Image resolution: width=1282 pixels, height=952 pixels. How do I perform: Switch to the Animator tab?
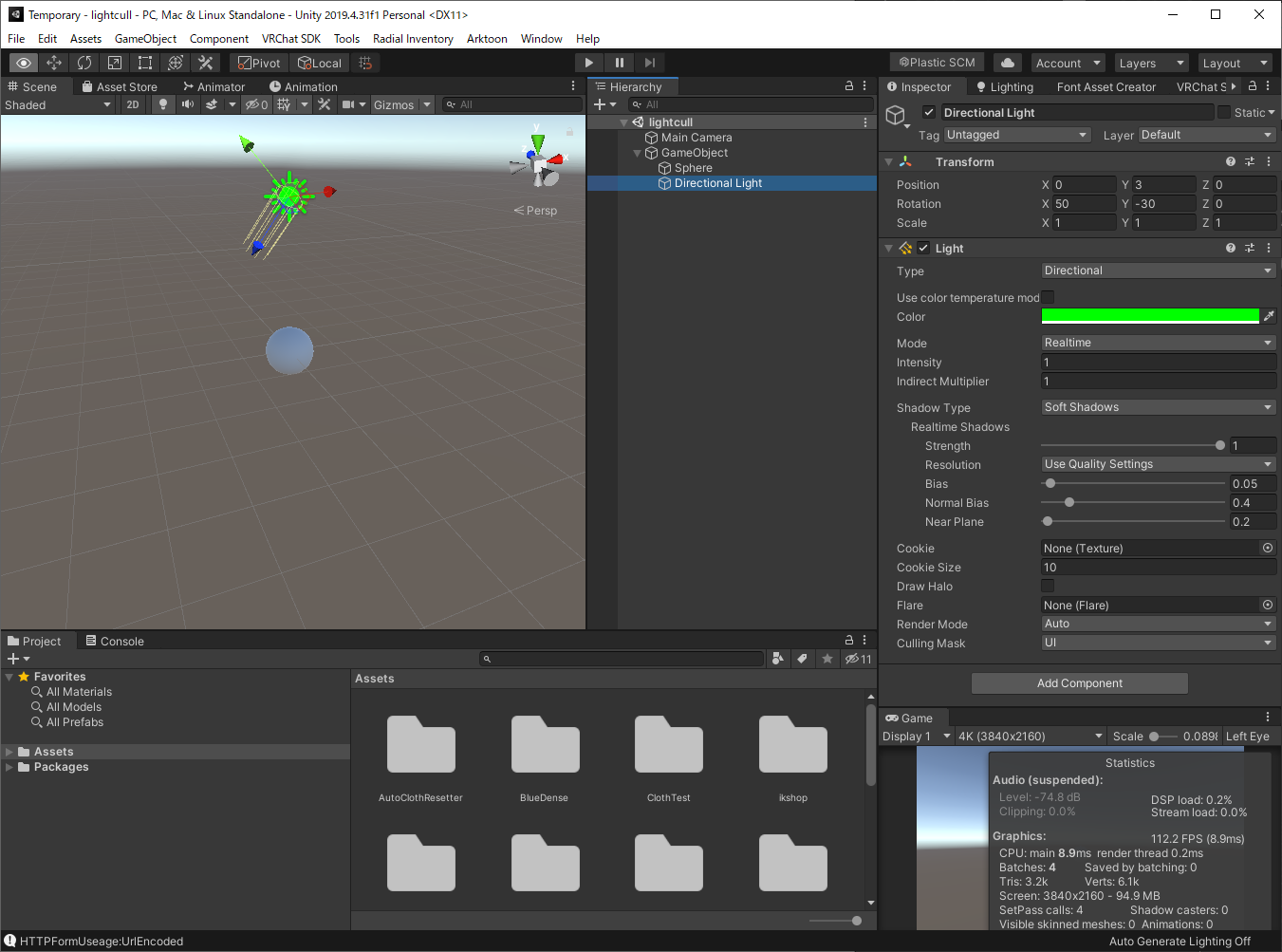click(214, 86)
